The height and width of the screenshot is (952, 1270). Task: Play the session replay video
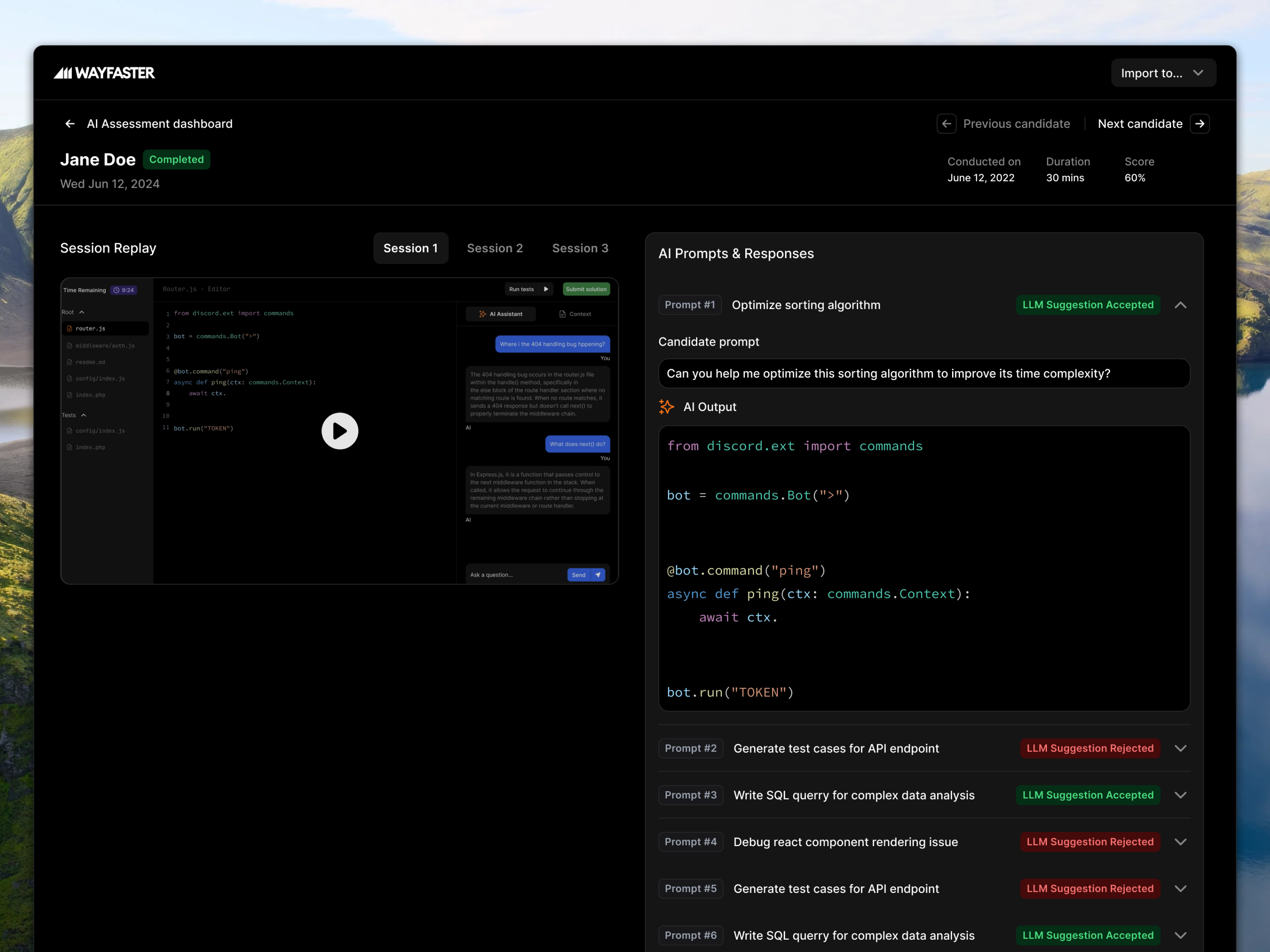tap(340, 431)
